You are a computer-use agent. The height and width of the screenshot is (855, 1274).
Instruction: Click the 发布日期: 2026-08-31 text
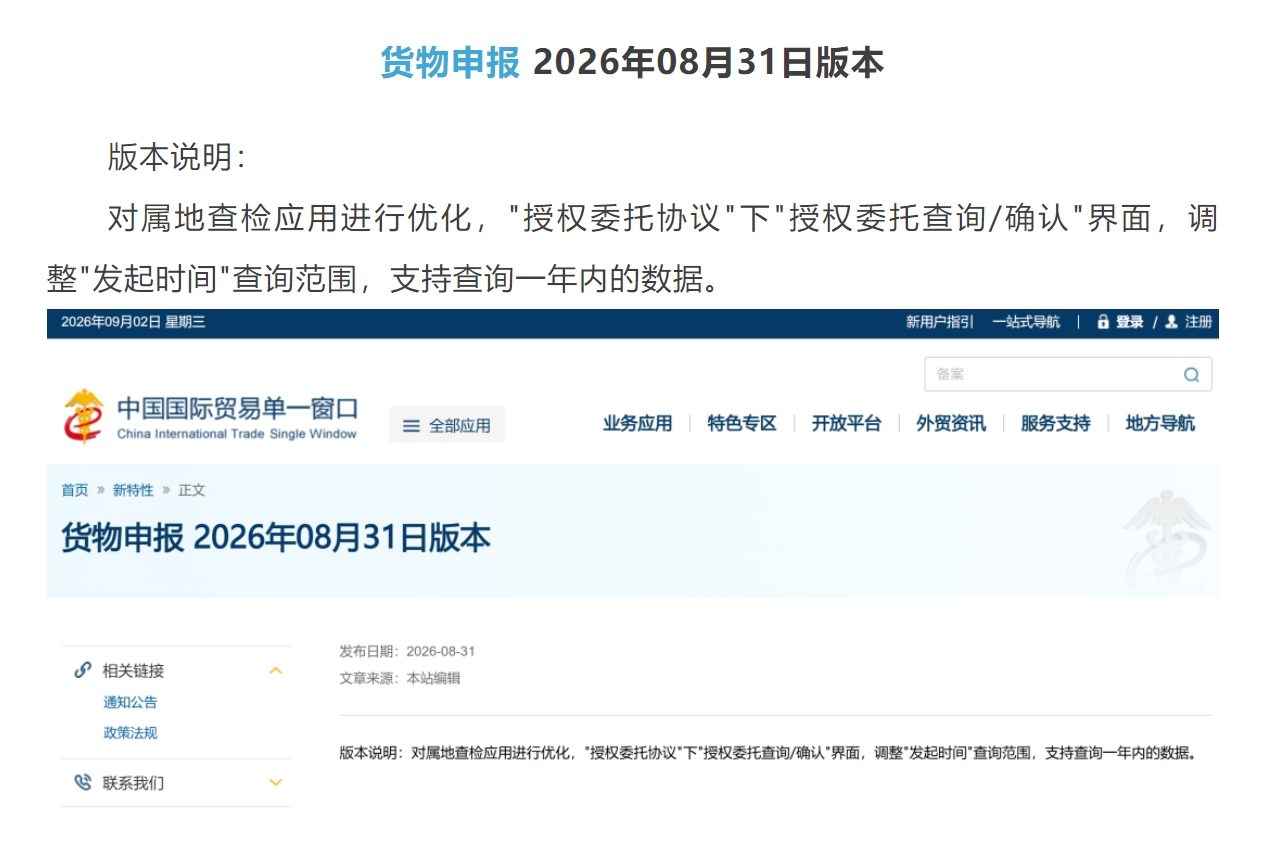click(x=407, y=651)
